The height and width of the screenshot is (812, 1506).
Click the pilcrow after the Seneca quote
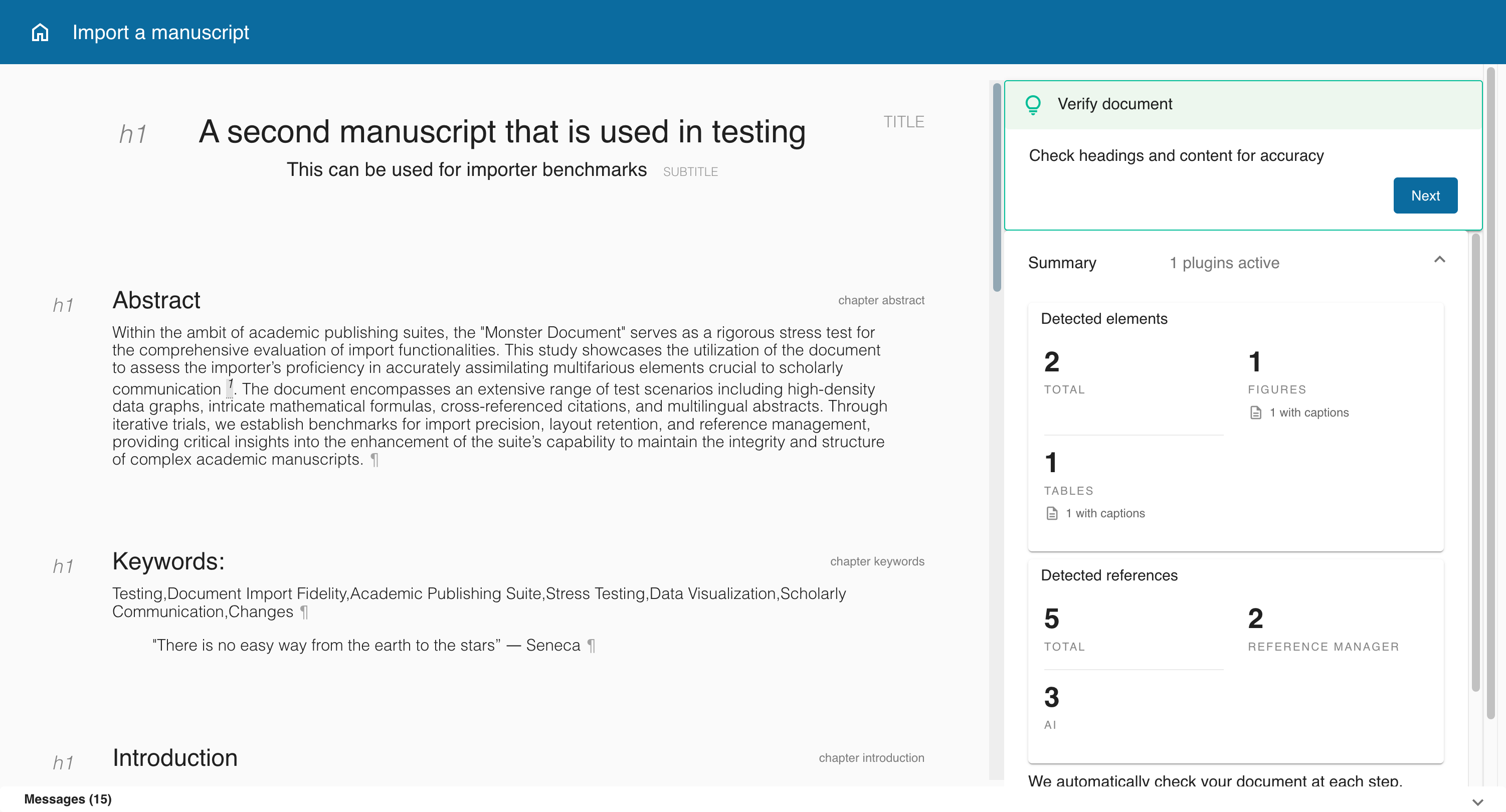(x=591, y=646)
